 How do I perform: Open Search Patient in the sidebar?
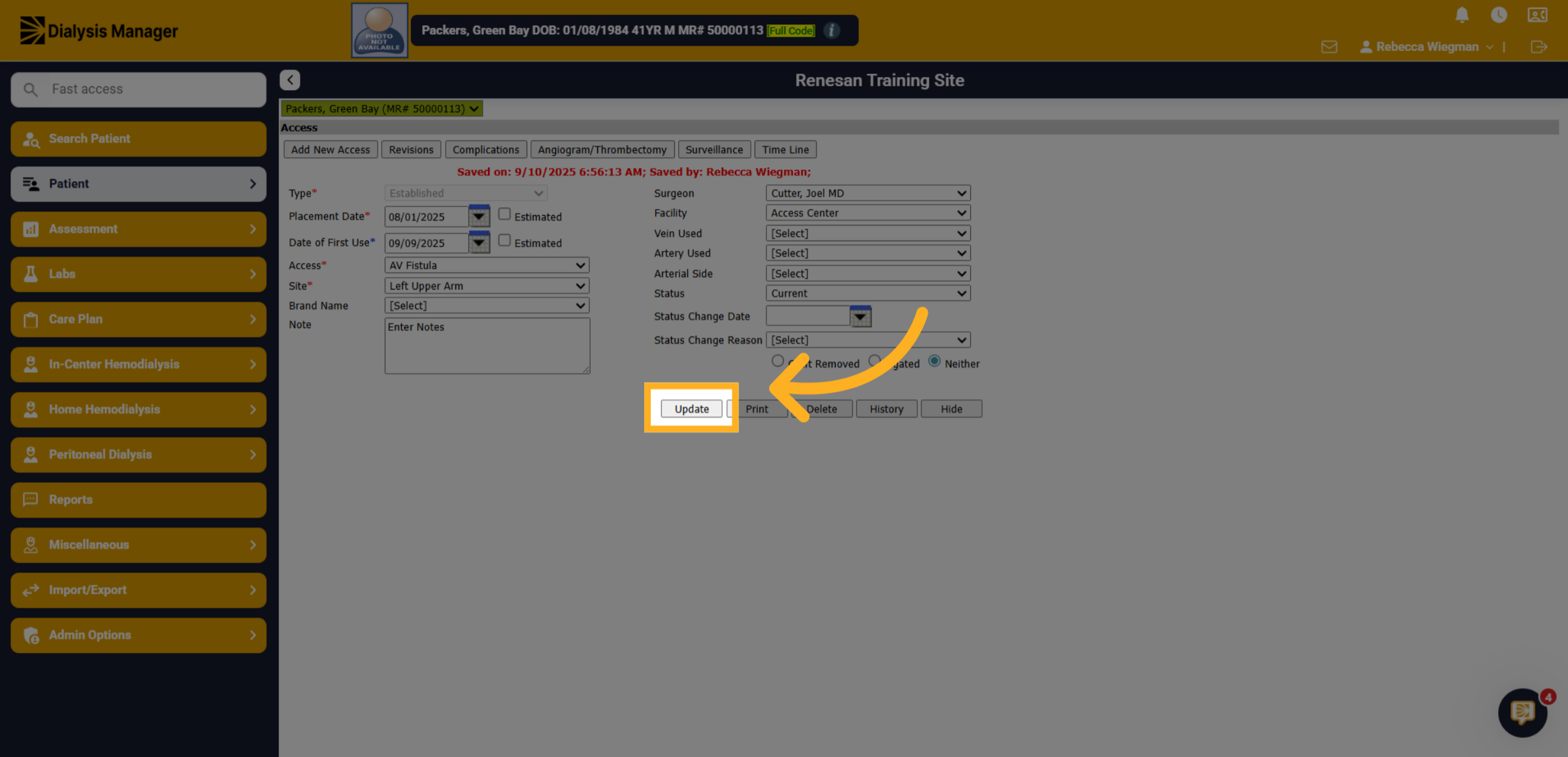coord(139,138)
